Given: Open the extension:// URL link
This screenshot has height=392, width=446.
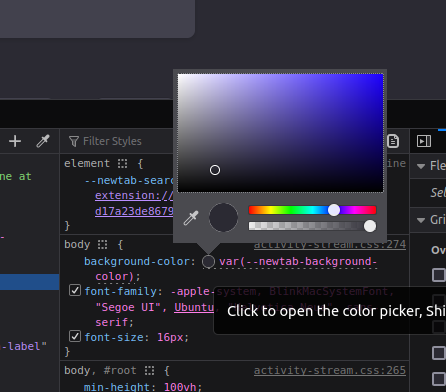Looking at the screenshot, I should coord(134,195).
